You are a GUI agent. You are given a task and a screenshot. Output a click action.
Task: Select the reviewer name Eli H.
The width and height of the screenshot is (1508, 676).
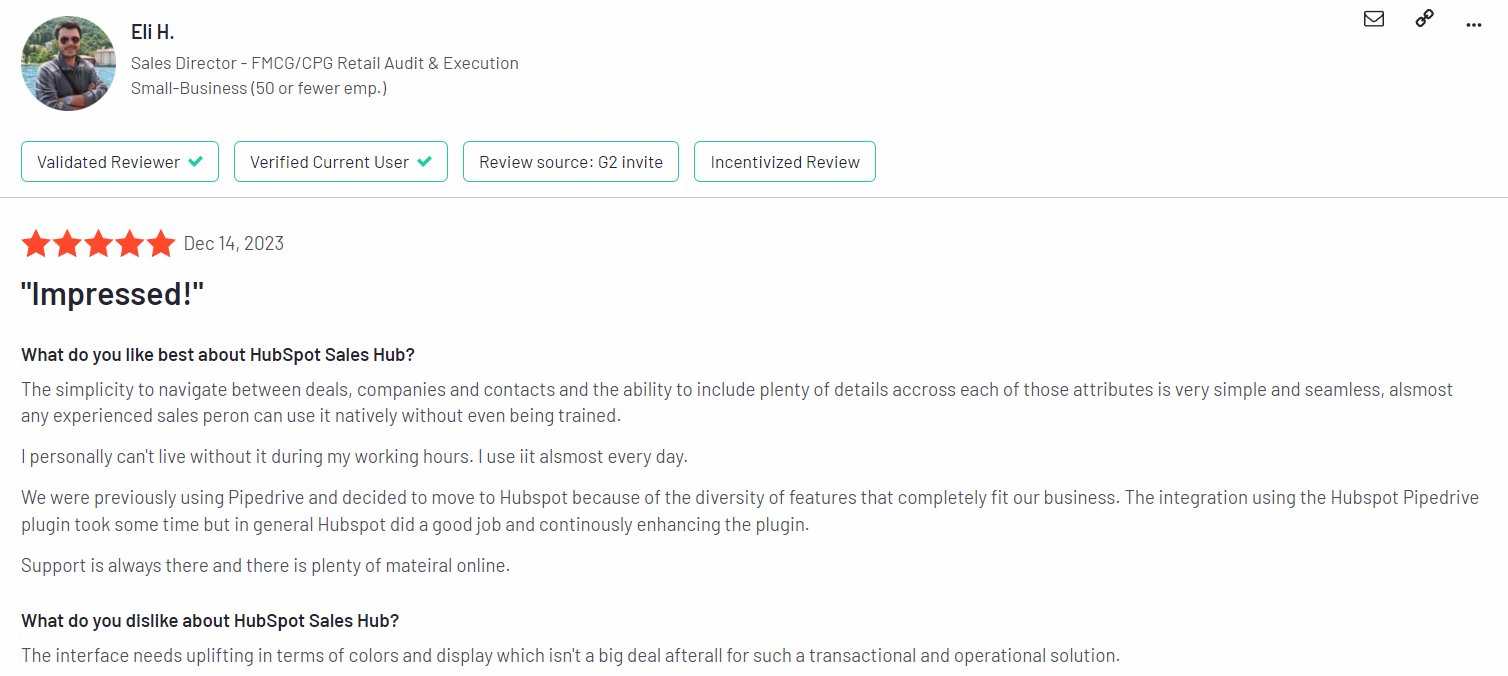click(152, 31)
